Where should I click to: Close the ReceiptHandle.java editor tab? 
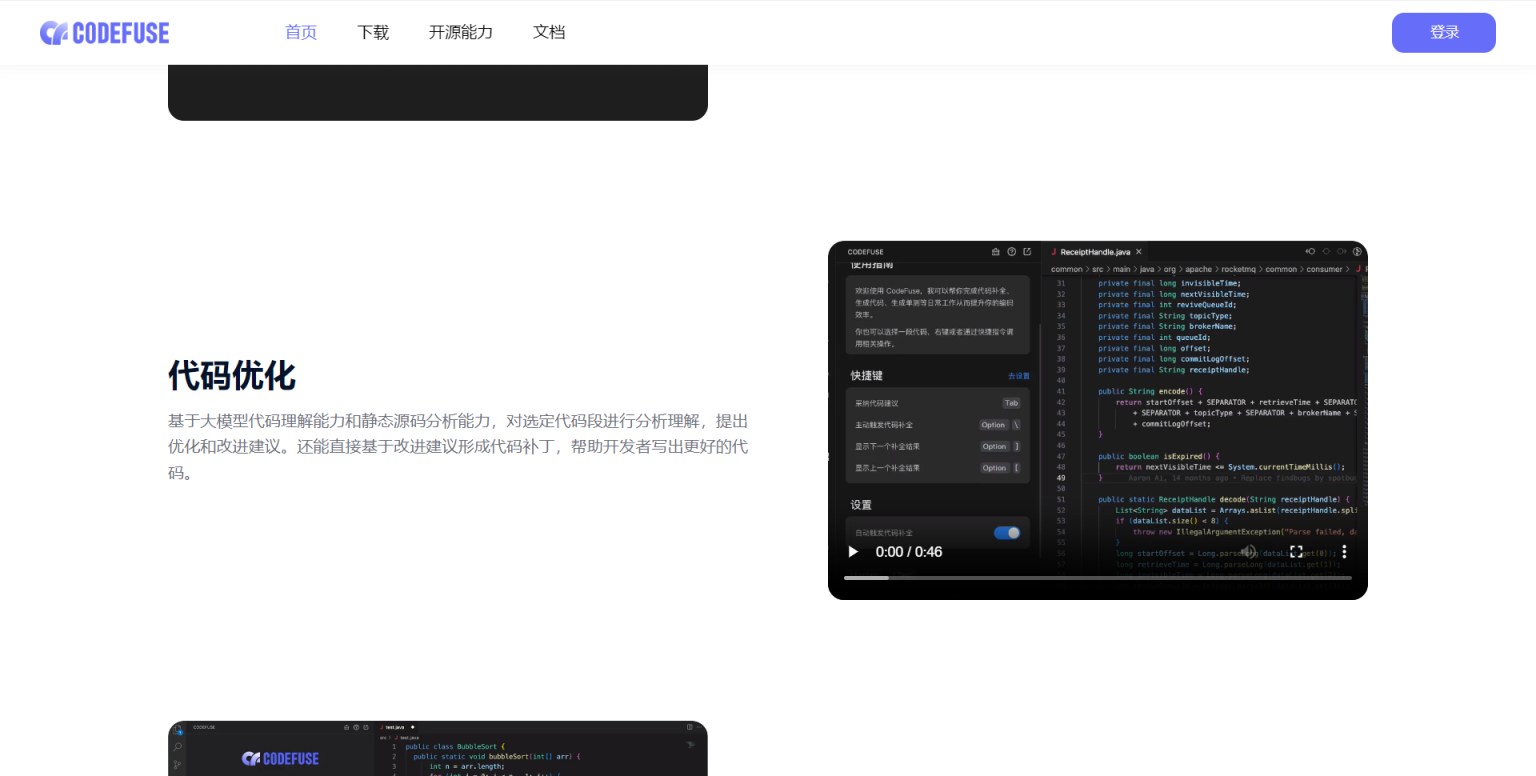click(x=1139, y=252)
